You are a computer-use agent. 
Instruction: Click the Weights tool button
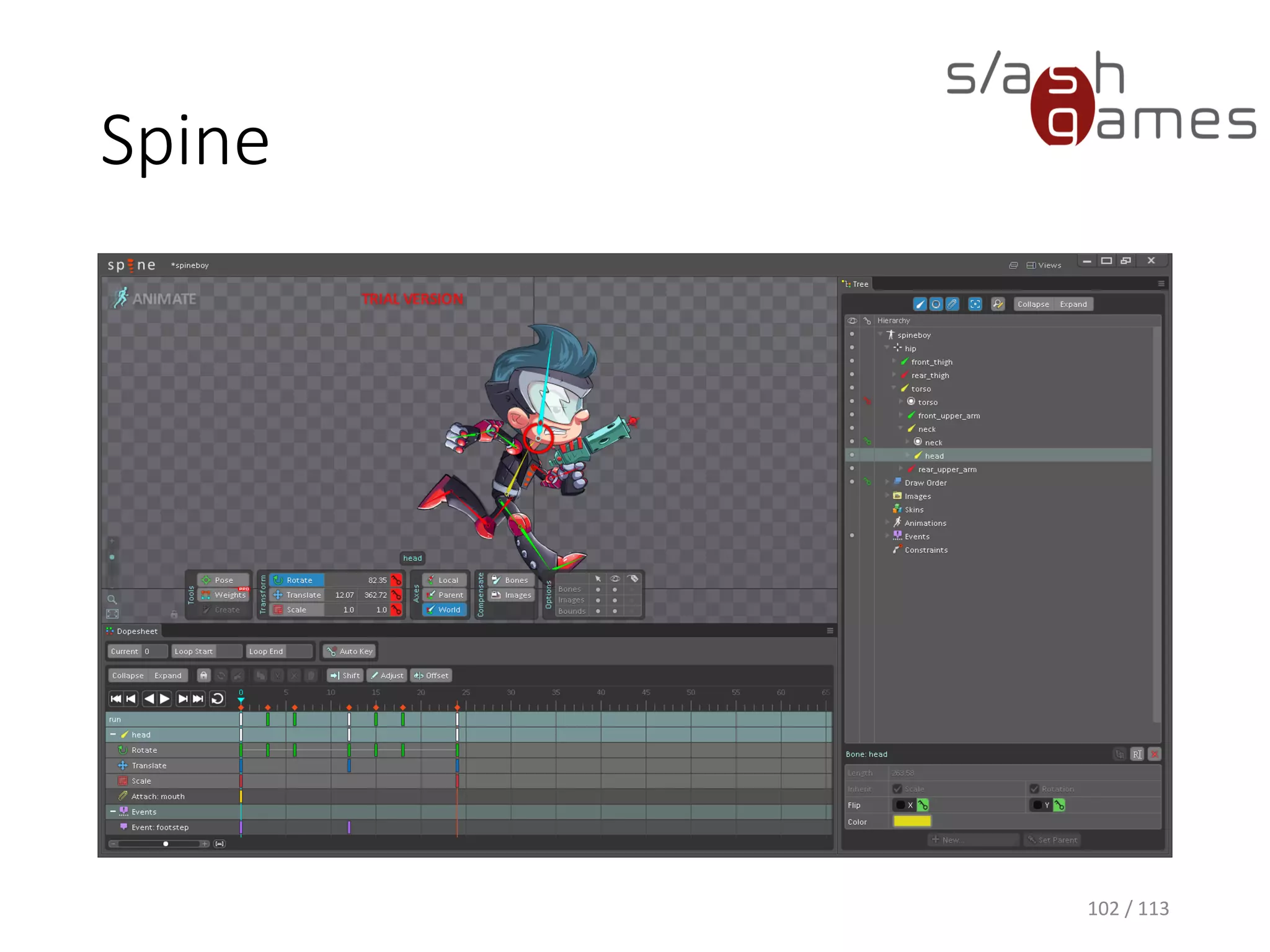[x=224, y=595]
